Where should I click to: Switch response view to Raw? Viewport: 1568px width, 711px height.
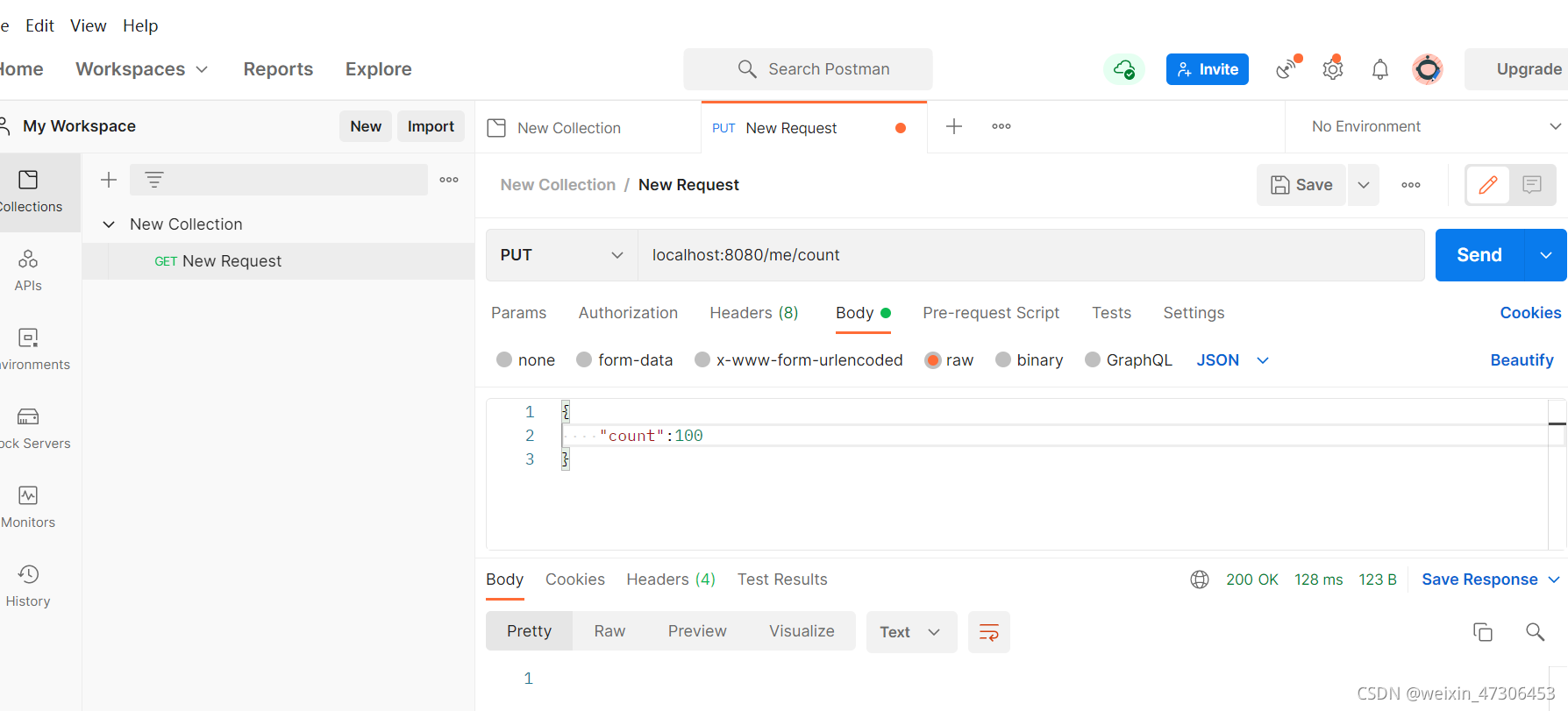(x=609, y=631)
